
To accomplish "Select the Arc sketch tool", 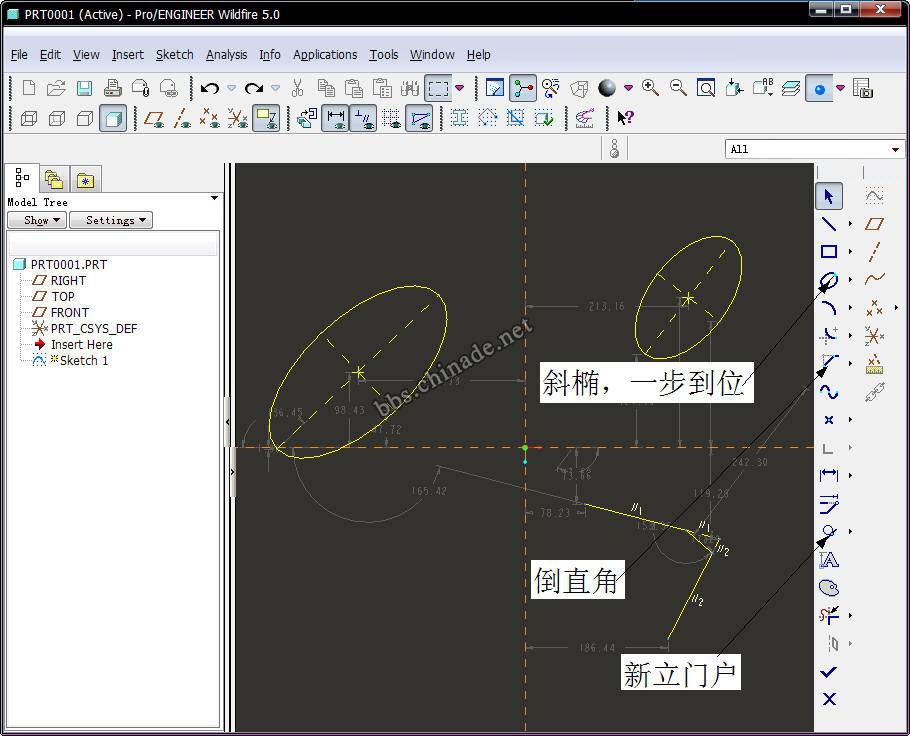I will (x=829, y=308).
